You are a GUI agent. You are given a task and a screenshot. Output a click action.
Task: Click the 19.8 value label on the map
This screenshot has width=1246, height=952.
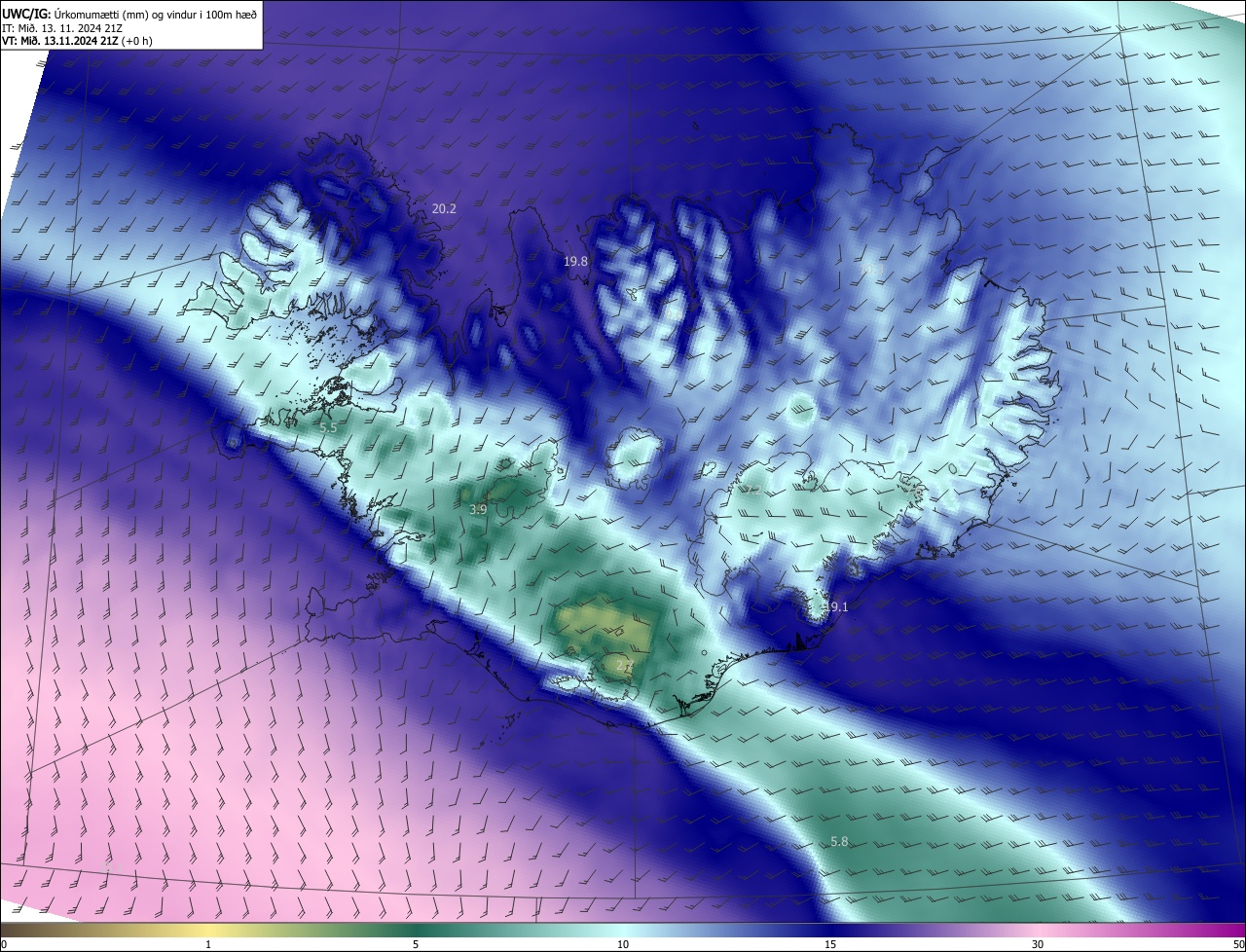pos(575,261)
